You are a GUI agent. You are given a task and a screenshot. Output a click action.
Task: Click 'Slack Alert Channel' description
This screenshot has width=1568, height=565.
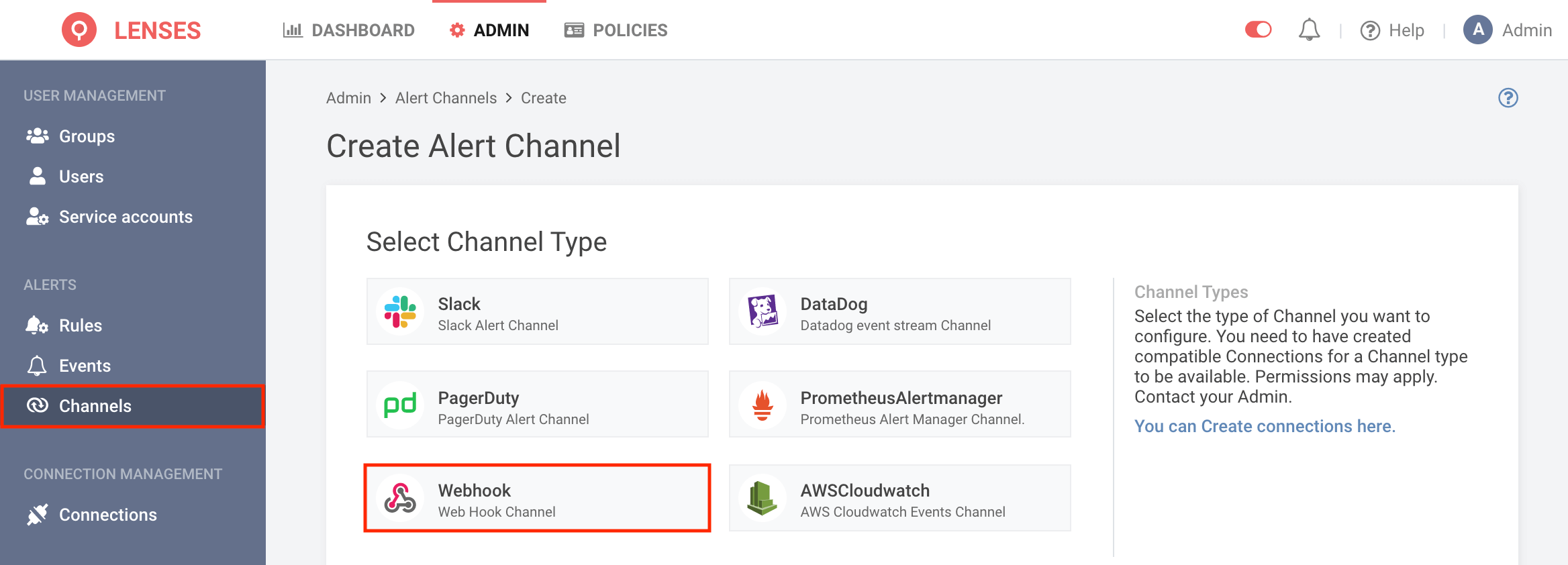(x=498, y=325)
